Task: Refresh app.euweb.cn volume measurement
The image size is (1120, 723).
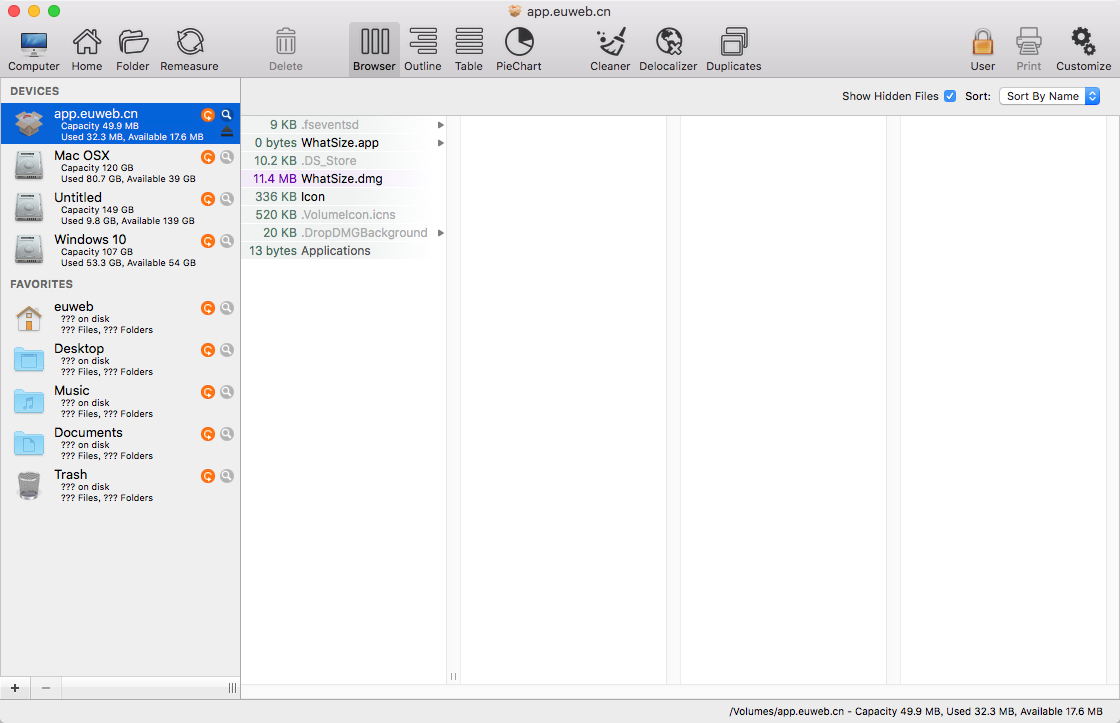Action: 208,115
